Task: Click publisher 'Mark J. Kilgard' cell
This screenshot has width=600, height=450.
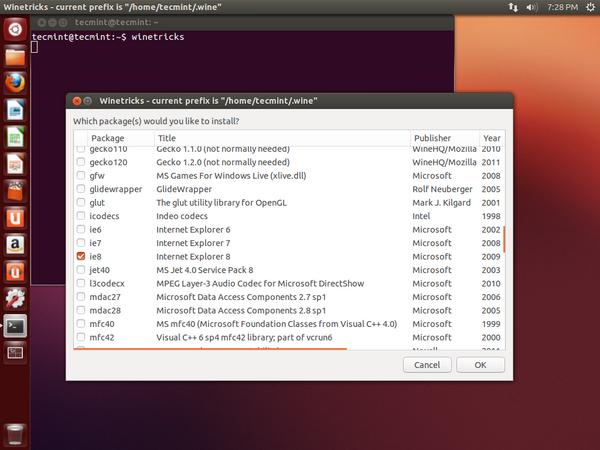Action: 442,202
